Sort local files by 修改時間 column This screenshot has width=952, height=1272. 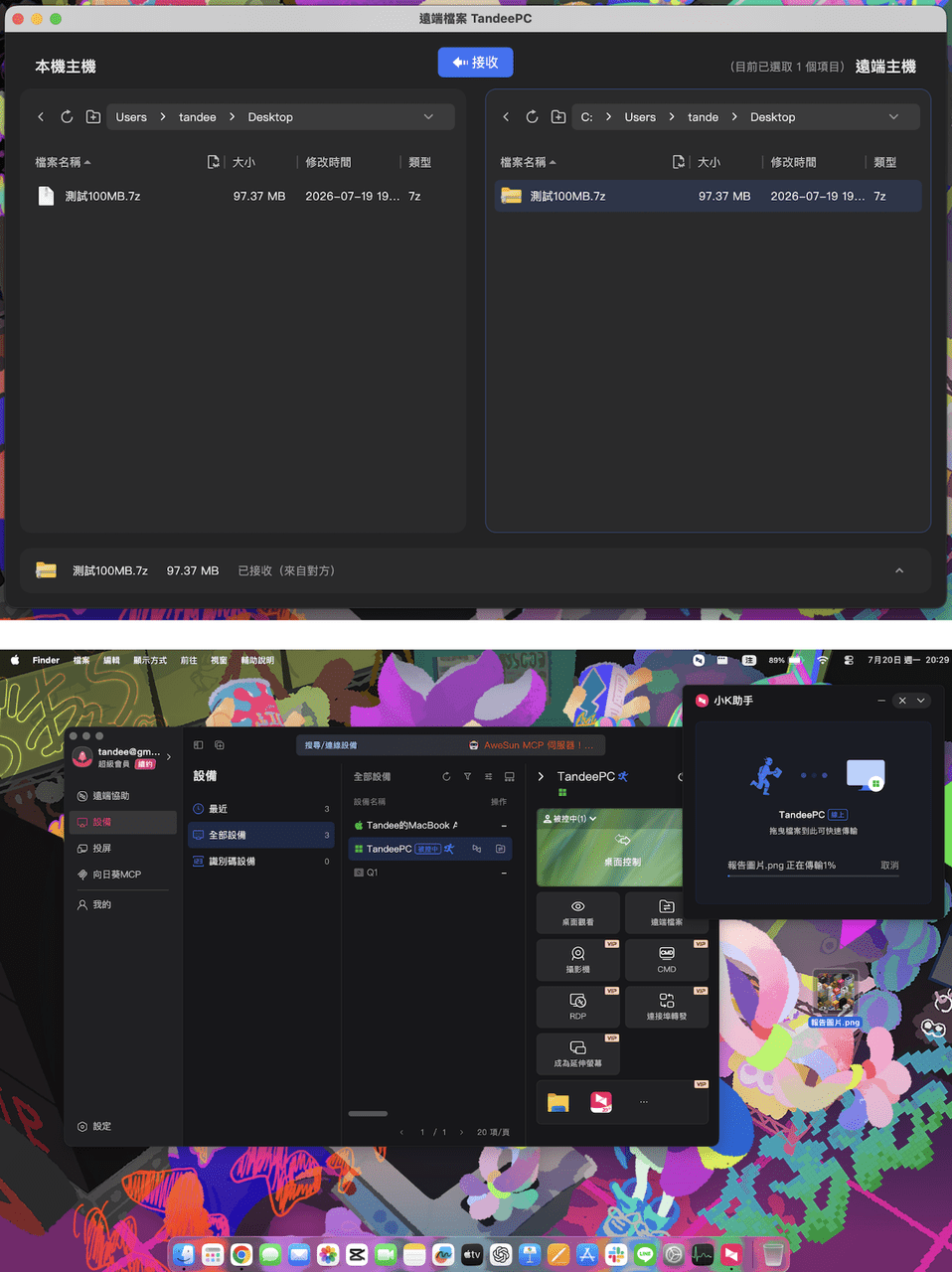point(328,162)
